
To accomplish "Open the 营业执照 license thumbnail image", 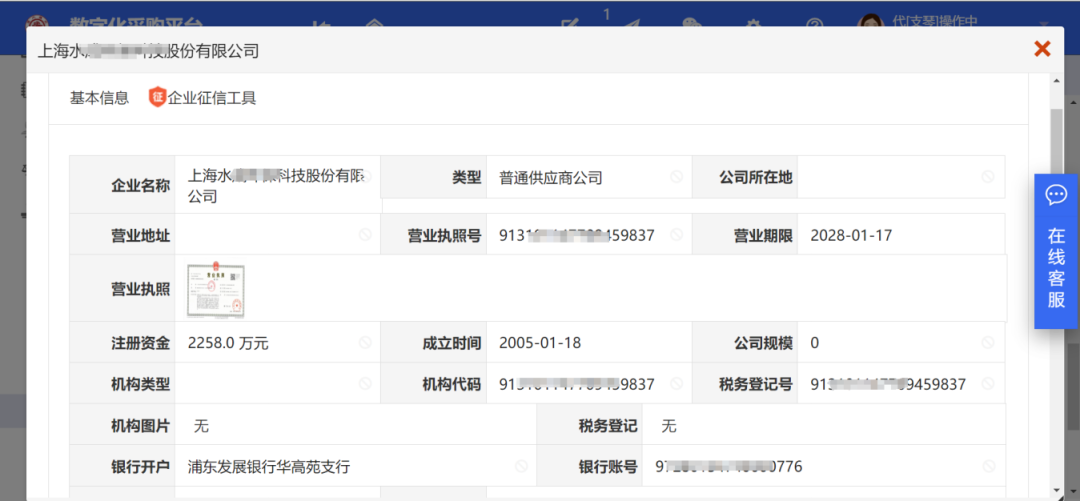I will coord(215,290).
